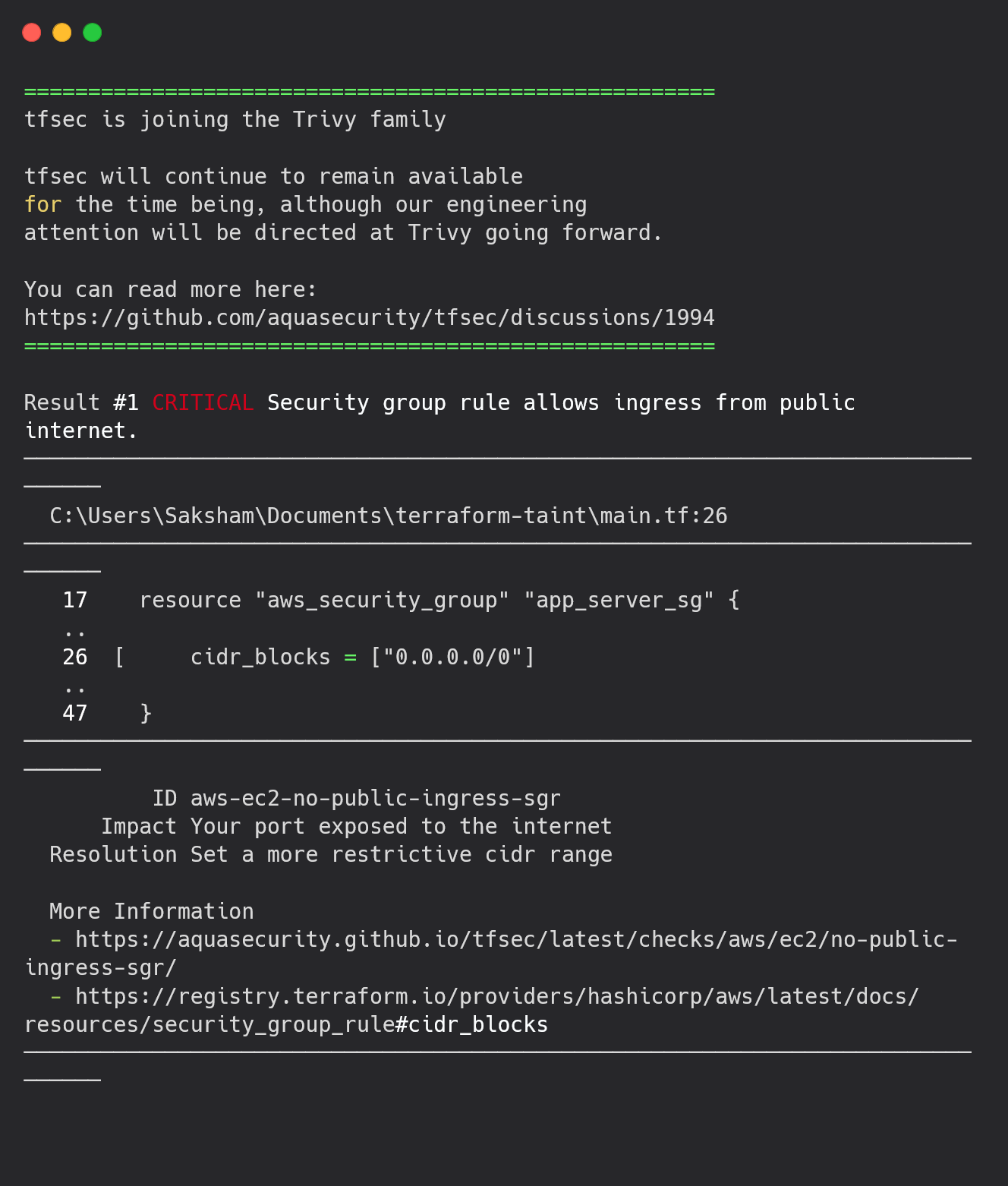1008x1186 pixels.
Task: Click the "app_server_sg" resource name
Action: [619, 601]
